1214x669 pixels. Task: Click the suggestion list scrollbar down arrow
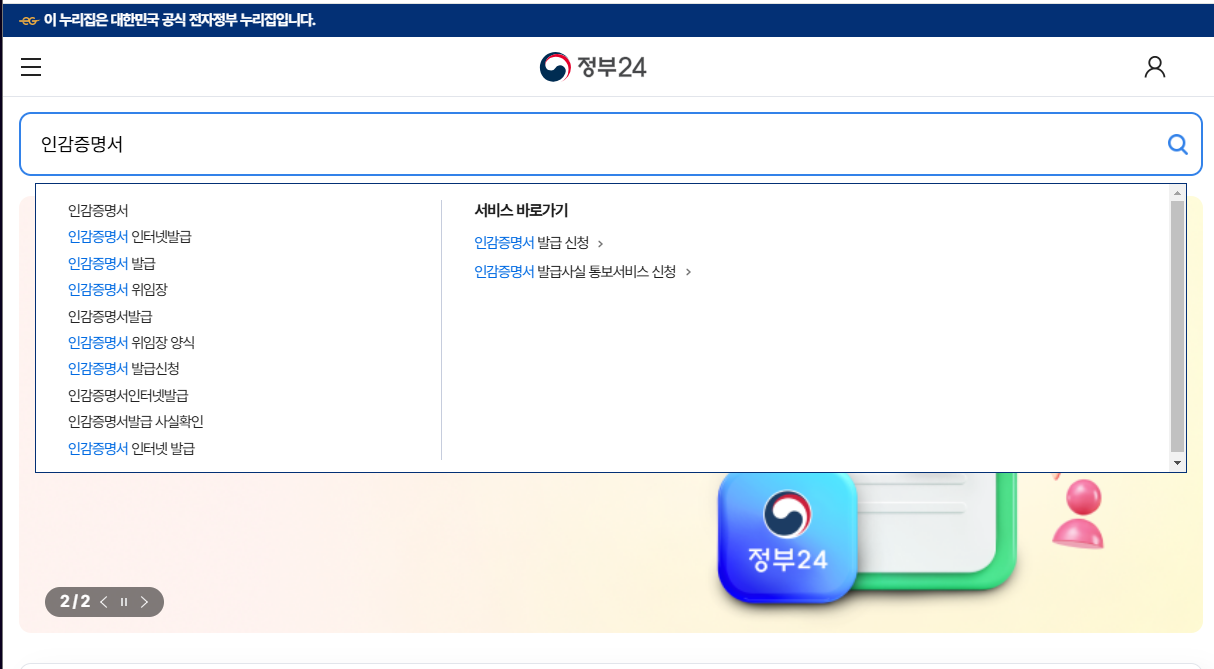coord(1177,463)
